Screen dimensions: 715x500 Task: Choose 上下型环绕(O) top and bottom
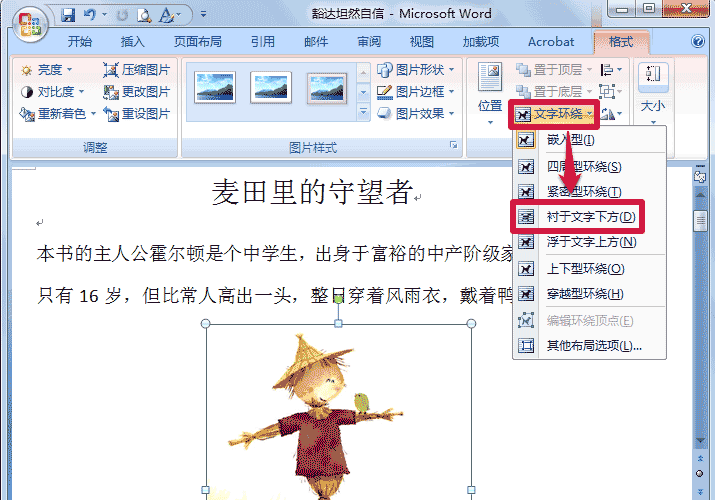click(x=590, y=269)
